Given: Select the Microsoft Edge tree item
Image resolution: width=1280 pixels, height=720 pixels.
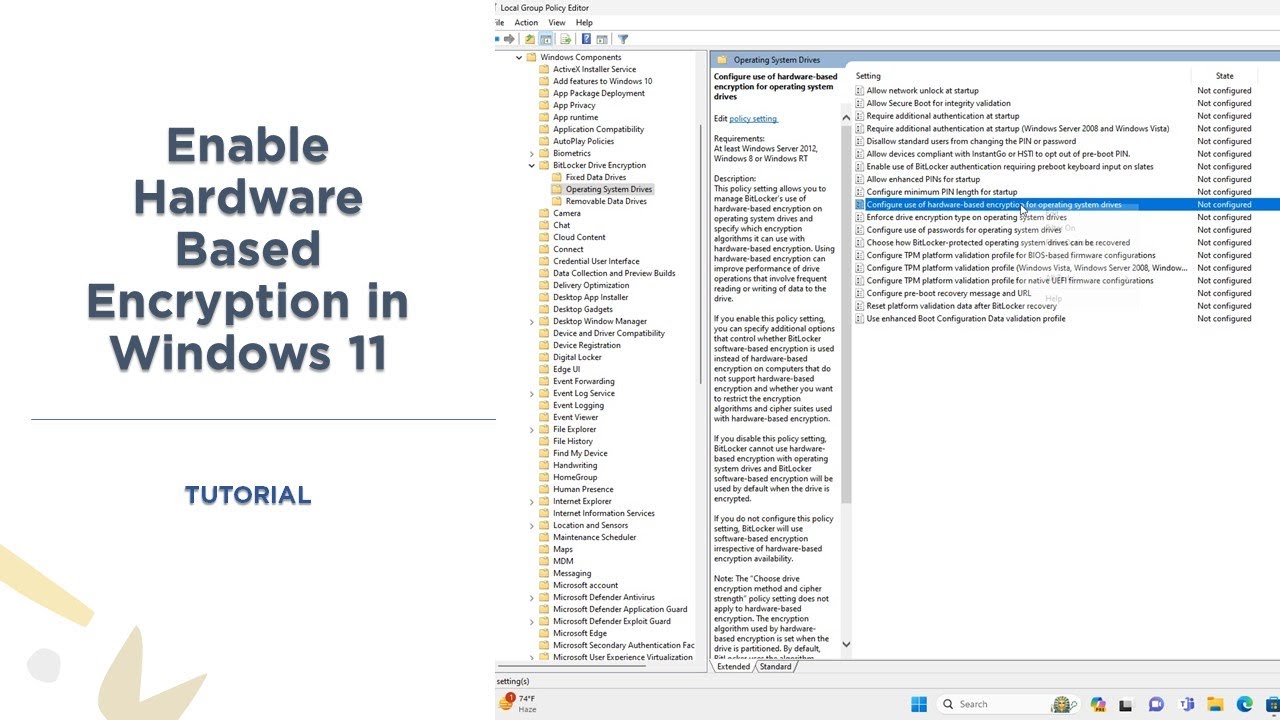Looking at the screenshot, I should click(x=580, y=633).
